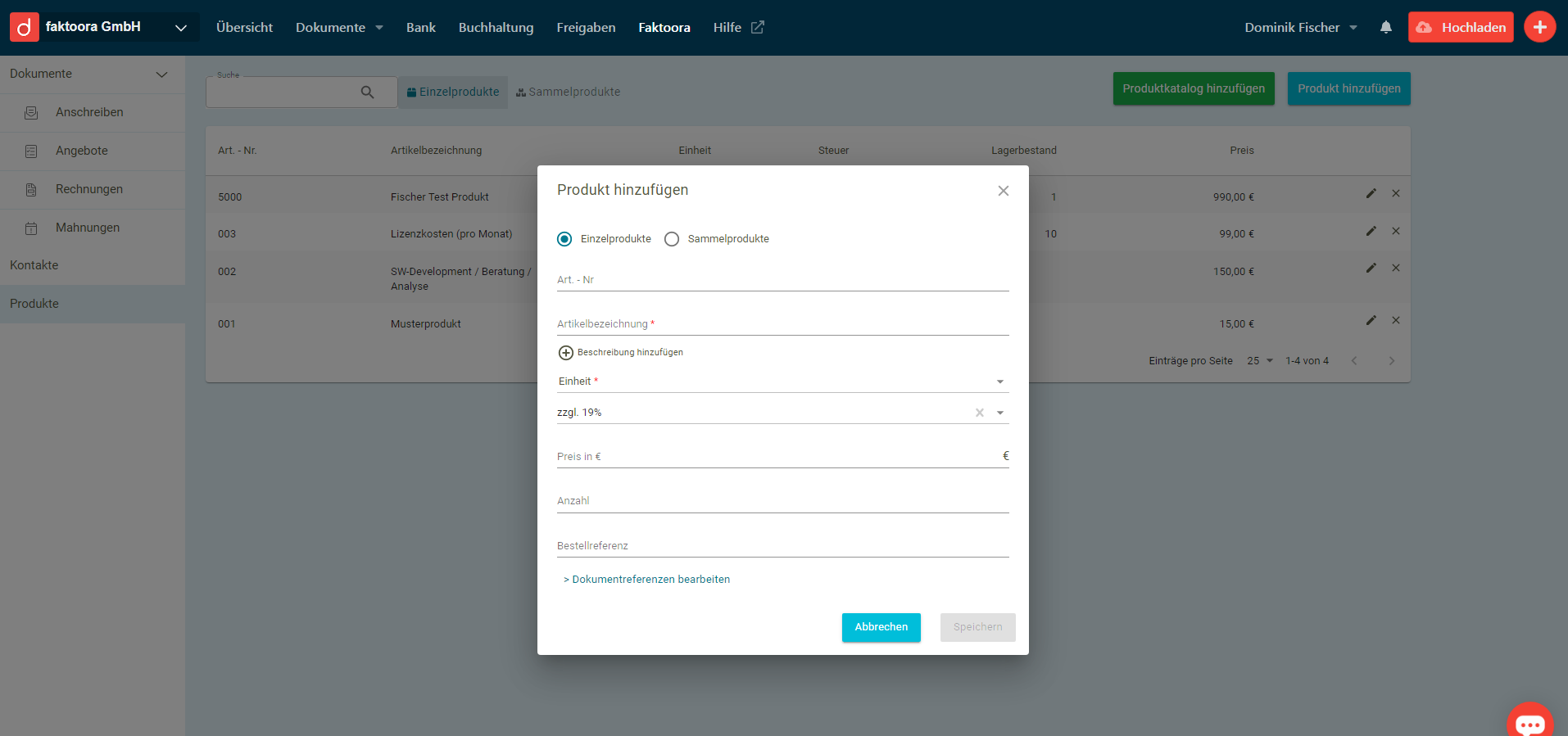Open the Buchhaltung menu item
The image size is (1568, 736).
[496, 27]
